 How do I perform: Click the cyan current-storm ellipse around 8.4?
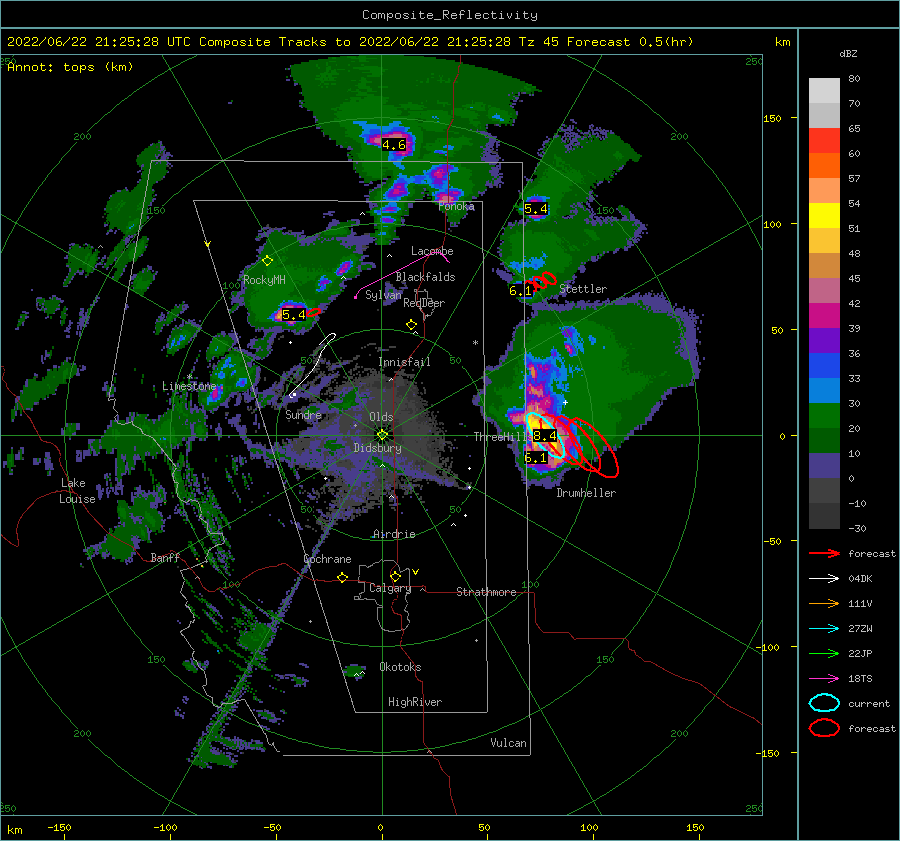tap(545, 435)
